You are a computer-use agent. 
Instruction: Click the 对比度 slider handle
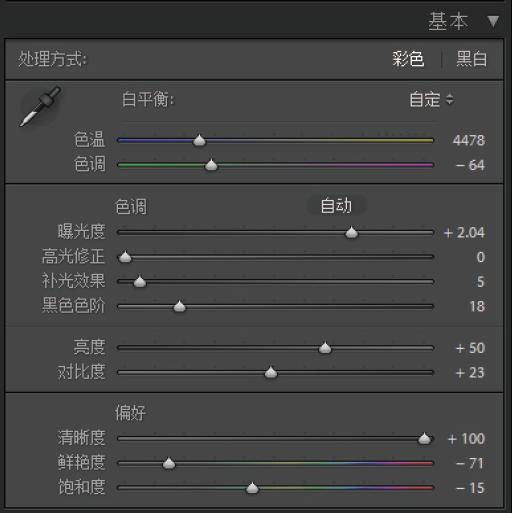click(271, 372)
